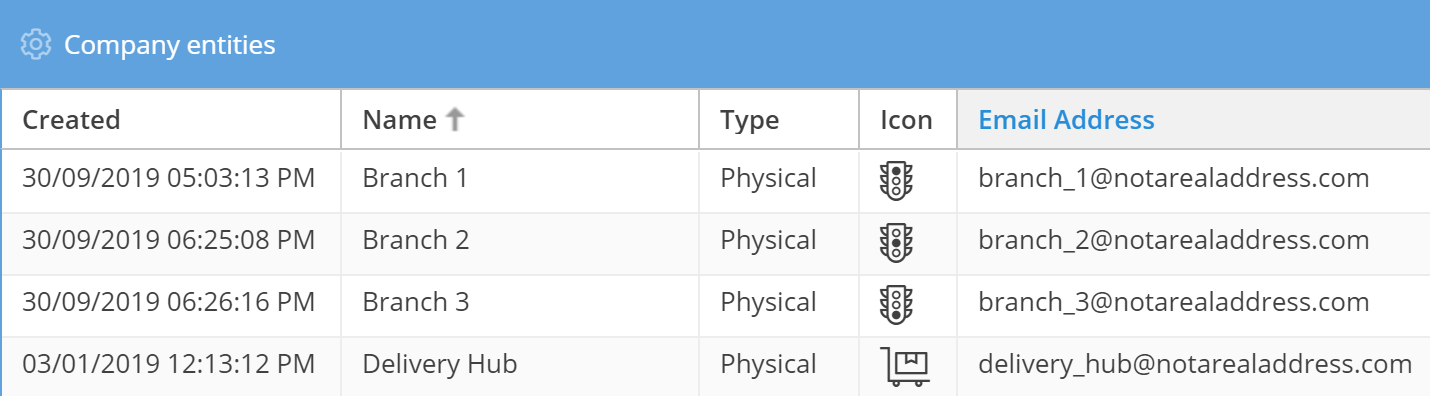Click the 30/09/2019 06:26:16 PM created date
Screen dimensions: 1430x396
tap(169, 302)
